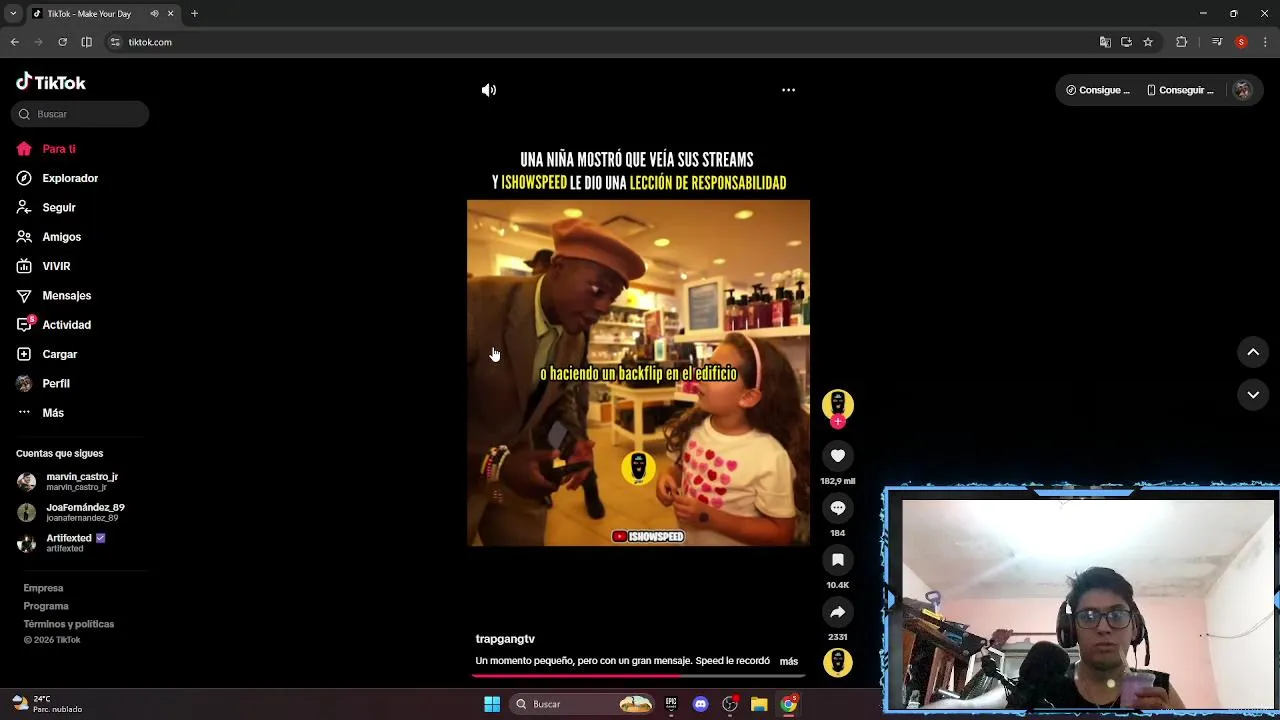Click the install app icon in address bar
1280x720 pixels.
click(1126, 42)
